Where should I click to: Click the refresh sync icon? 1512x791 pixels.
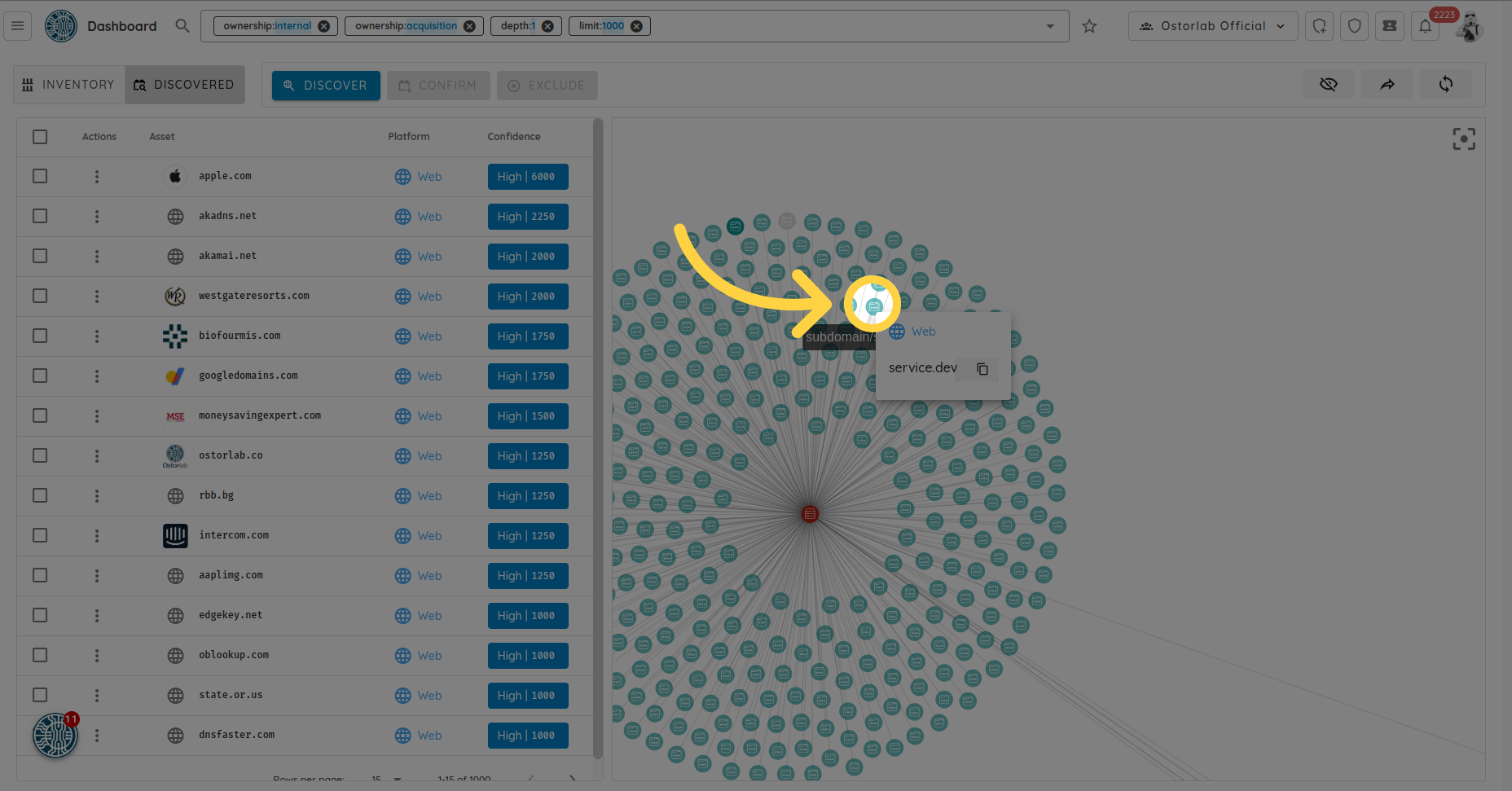pyautogui.click(x=1445, y=84)
